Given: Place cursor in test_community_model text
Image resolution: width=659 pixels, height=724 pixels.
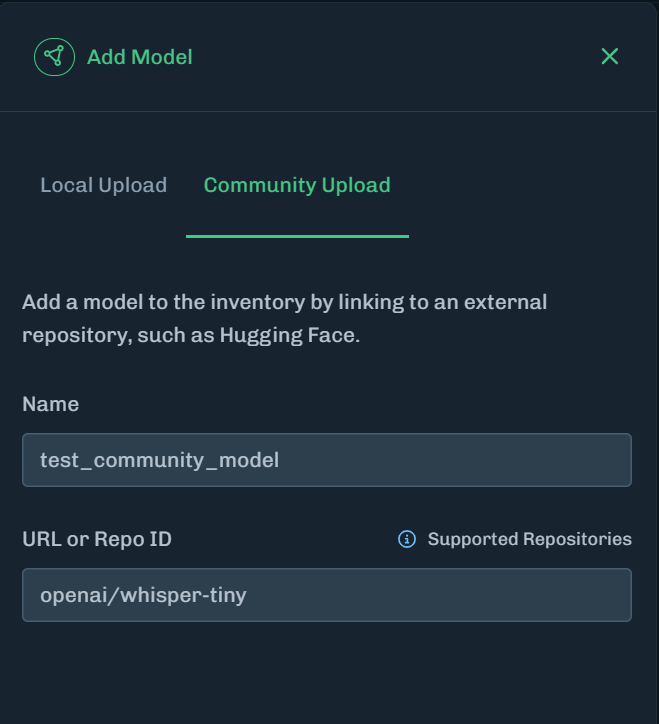Looking at the screenshot, I should click(159, 460).
